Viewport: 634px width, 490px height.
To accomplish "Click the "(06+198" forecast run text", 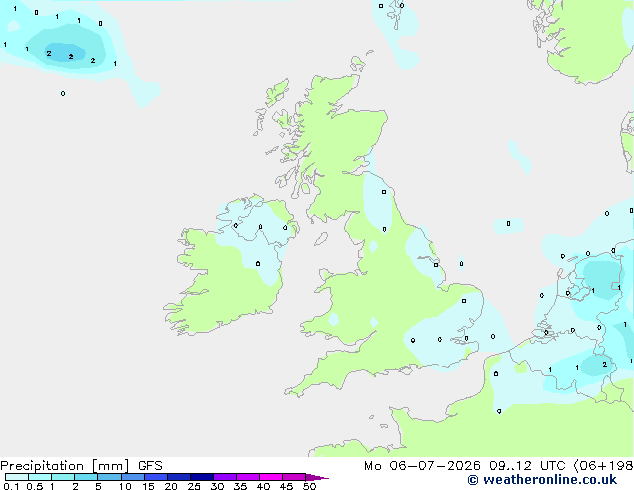I will pyautogui.click(x=603, y=466).
